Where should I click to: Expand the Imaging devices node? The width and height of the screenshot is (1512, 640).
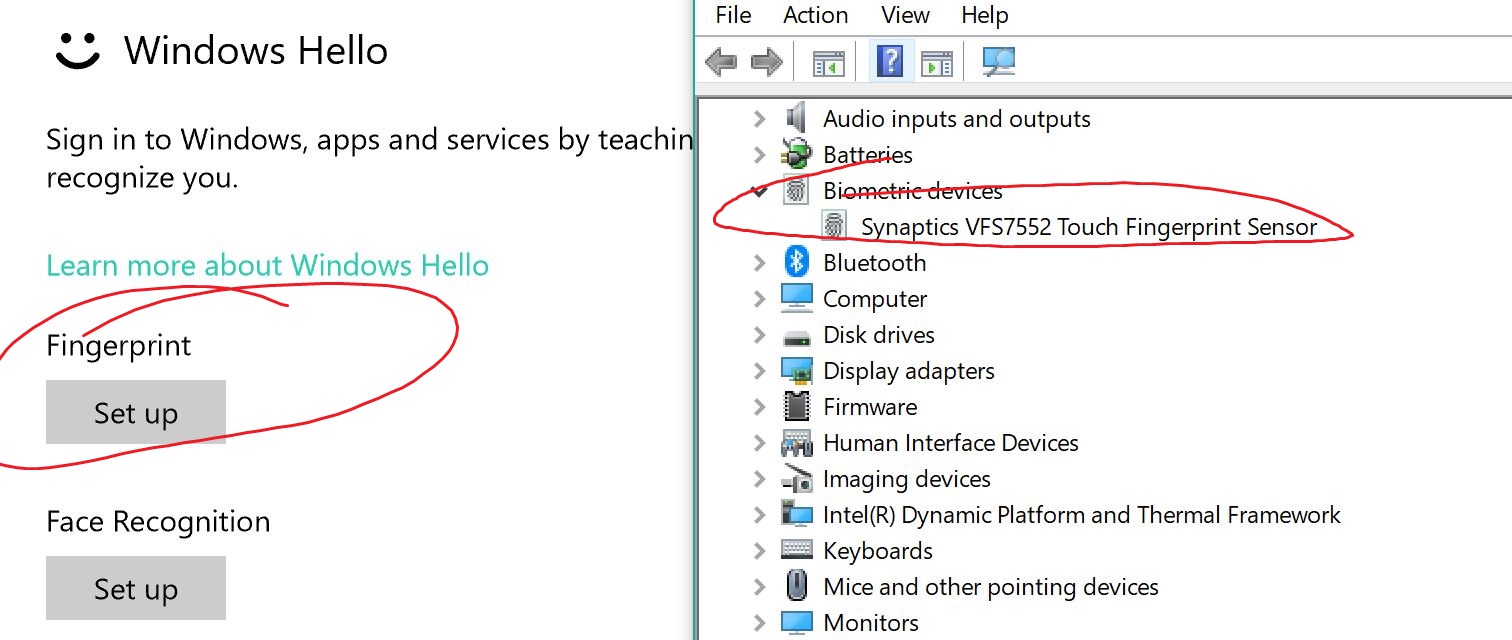[759, 479]
